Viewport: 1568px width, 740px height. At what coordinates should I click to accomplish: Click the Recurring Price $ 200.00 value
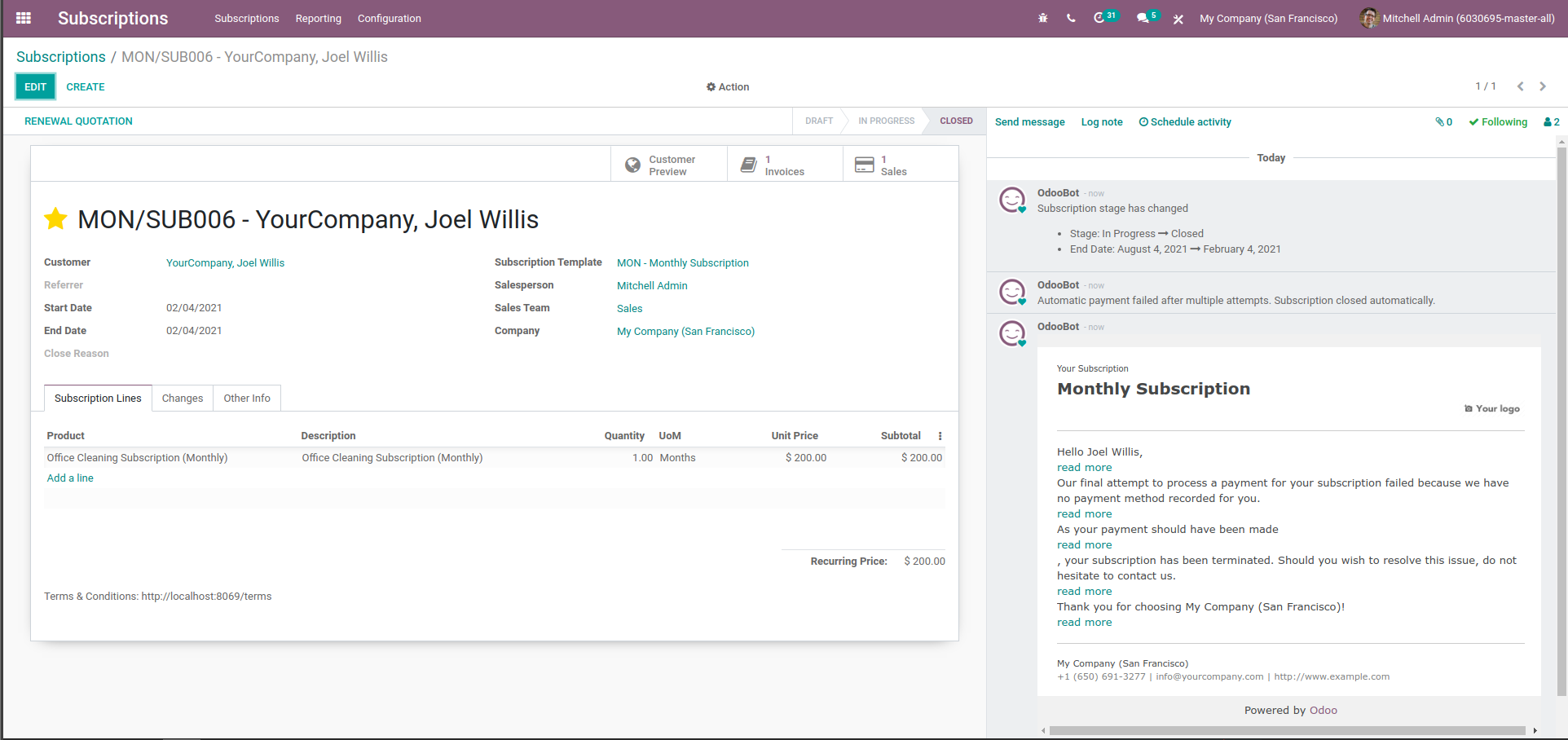tap(924, 562)
